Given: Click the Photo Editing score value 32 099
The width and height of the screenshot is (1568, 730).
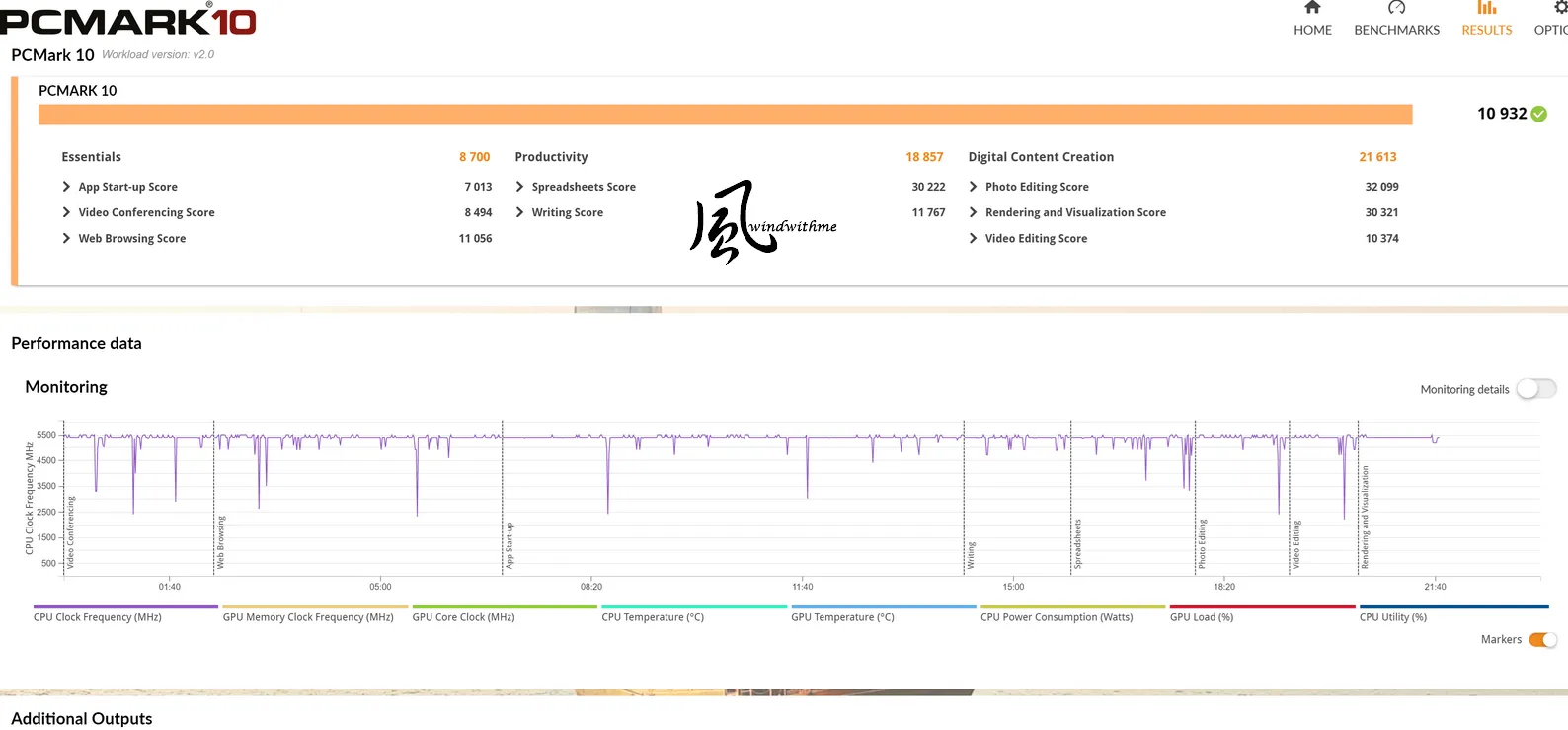Looking at the screenshot, I should pyautogui.click(x=1381, y=187).
